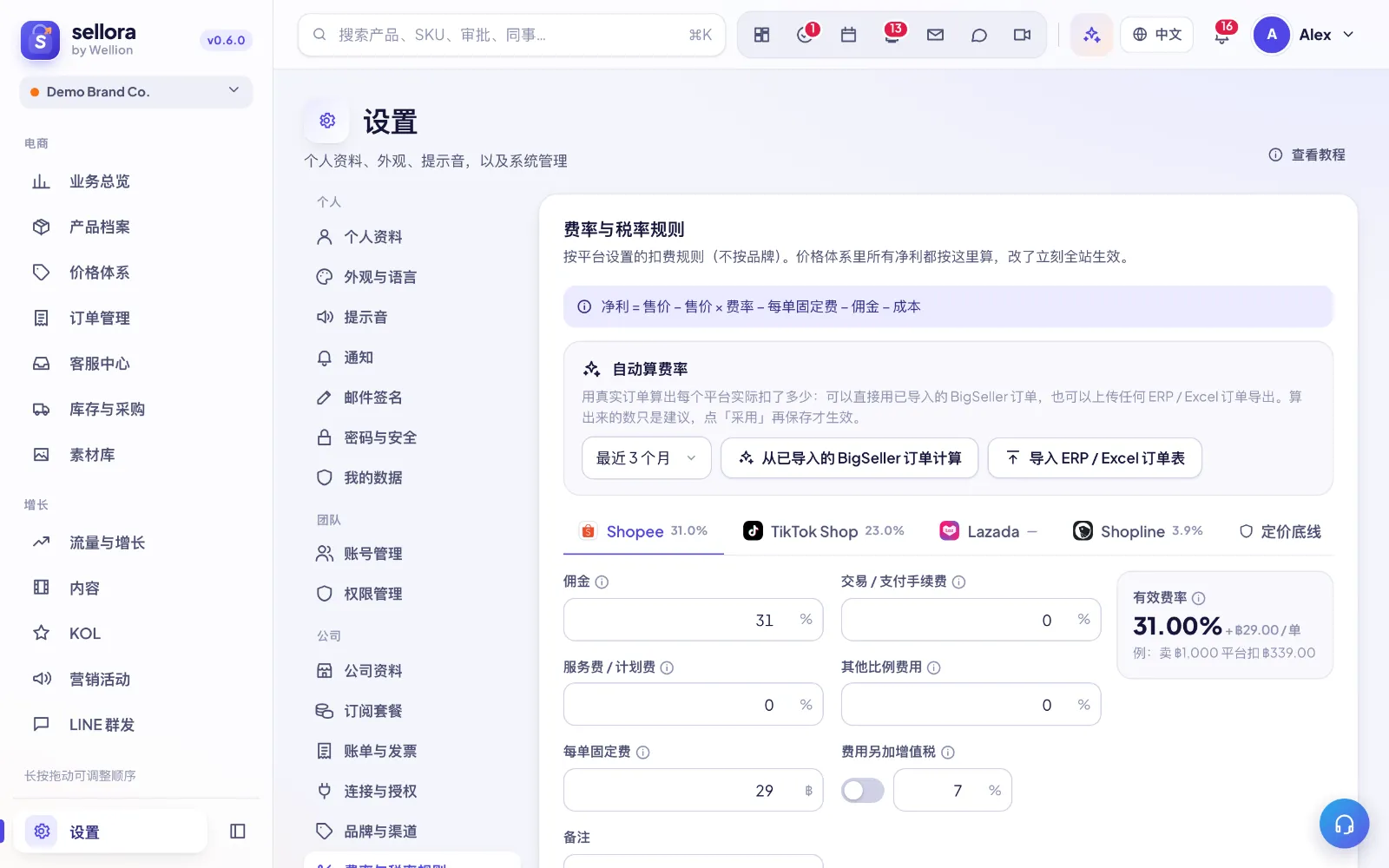Click the info icon beside 服务费 / 计划费

tap(667, 667)
